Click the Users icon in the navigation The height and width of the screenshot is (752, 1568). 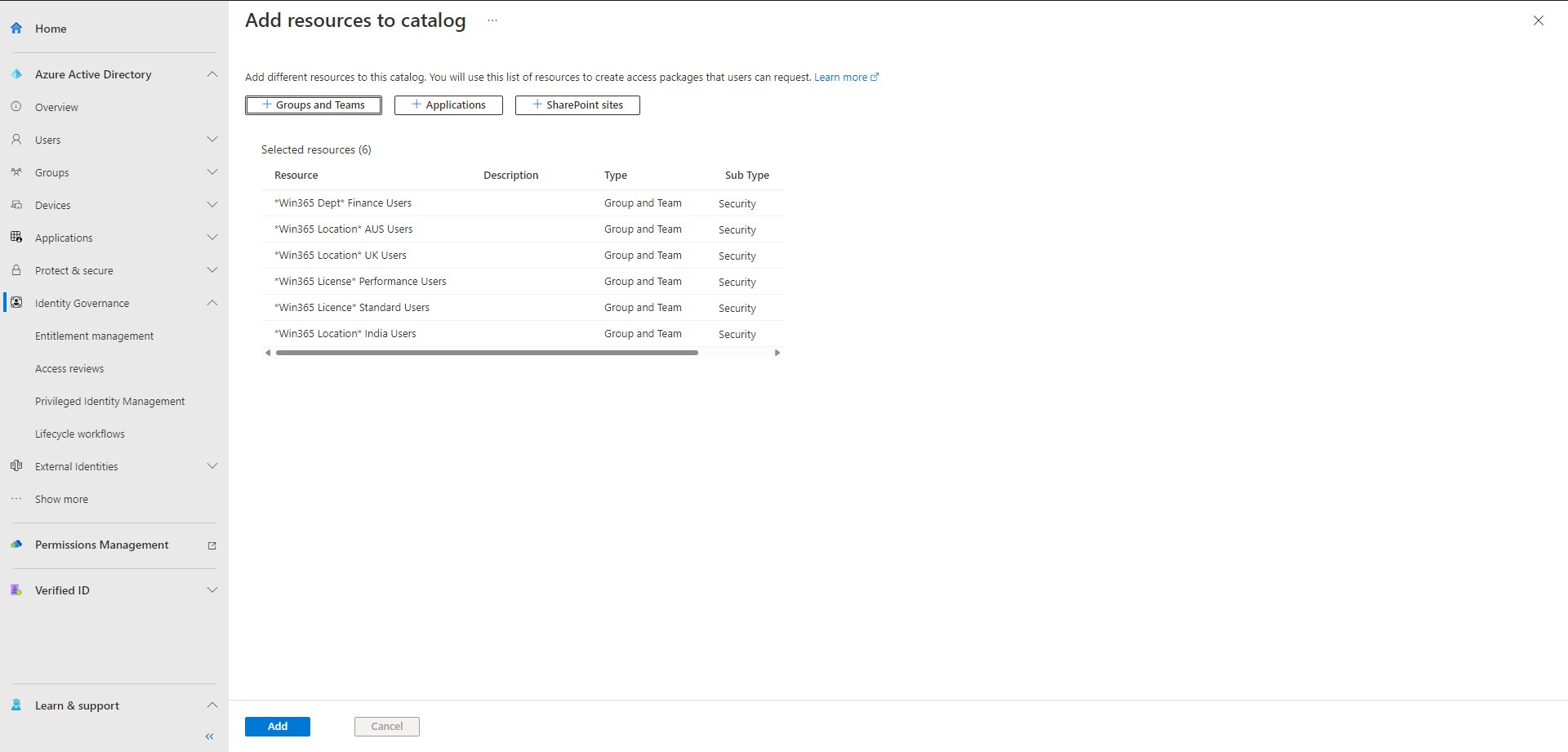[x=16, y=139]
